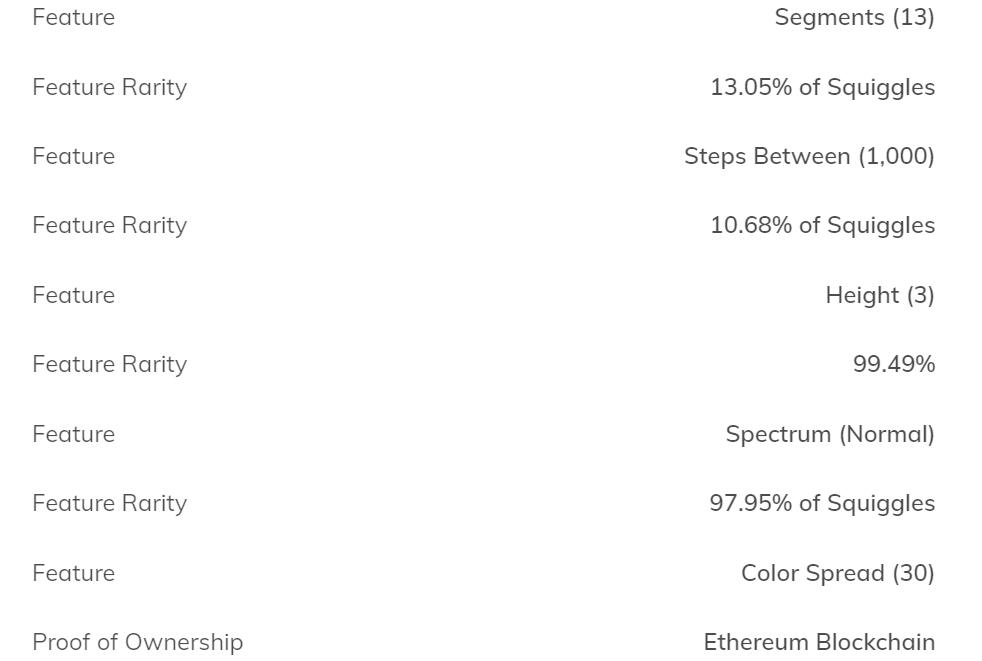This screenshot has width=982, height=661.
Task: Click the Feature Rarity label beside 99.49%
Action: click(109, 364)
